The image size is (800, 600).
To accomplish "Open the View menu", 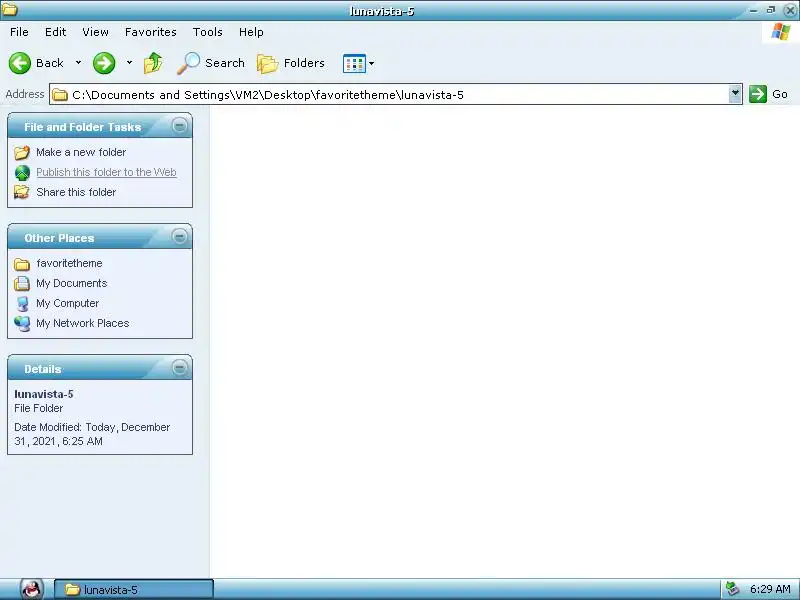I will (x=95, y=32).
